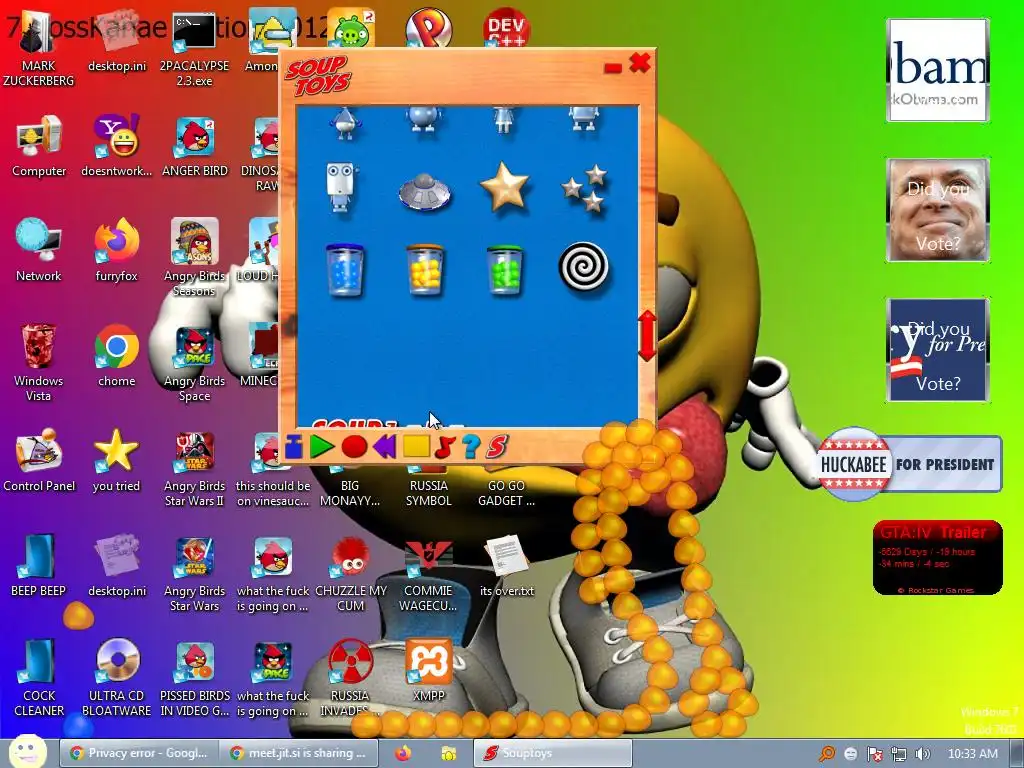
Task: Choose the yellow balls bin toy
Action: tap(424, 270)
